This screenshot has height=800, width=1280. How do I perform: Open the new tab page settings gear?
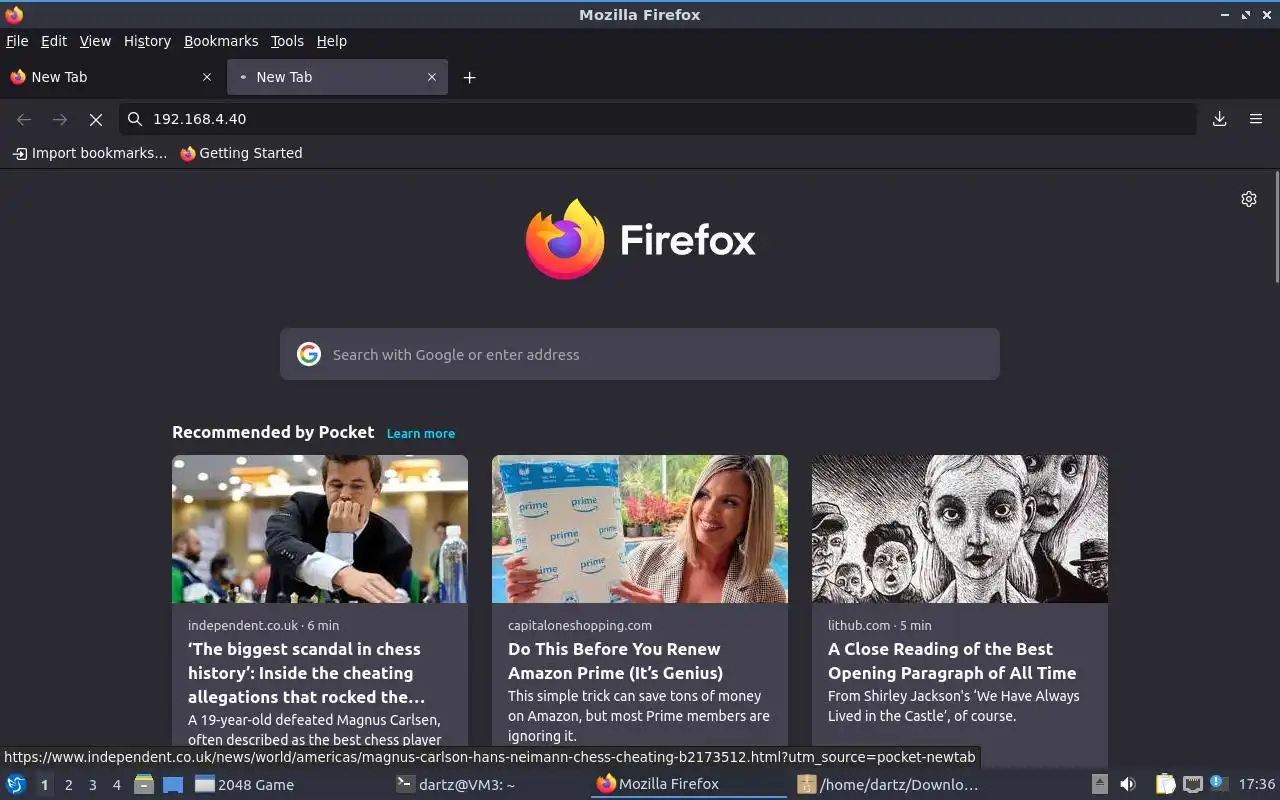[x=1249, y=199]
